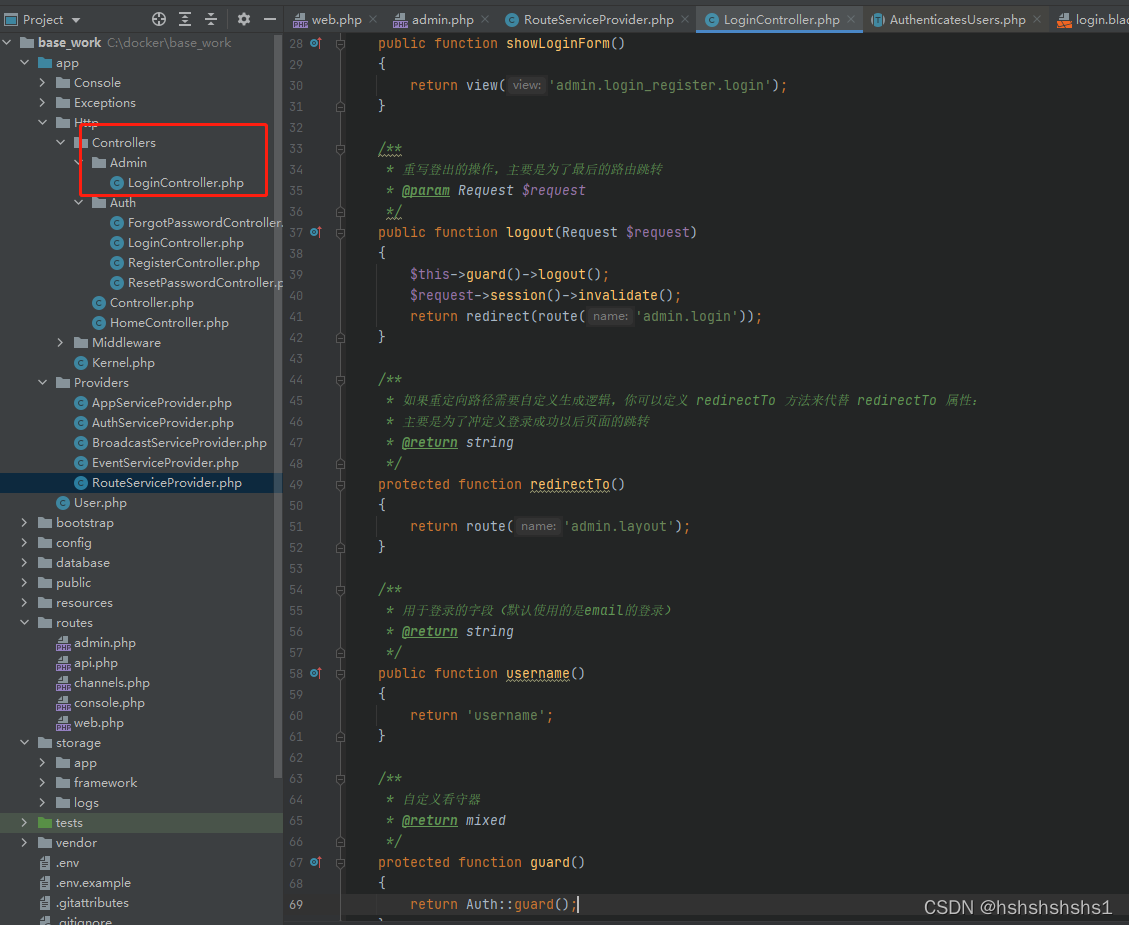Screen dimensions: 1129x925
Task: Collapse the storage folder arrow
Action: pos(24,743)
